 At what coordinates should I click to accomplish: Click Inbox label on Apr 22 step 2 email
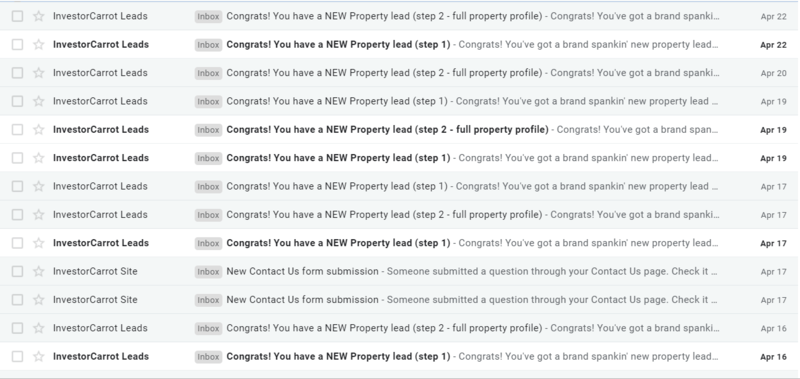click(x=208, y=16)
